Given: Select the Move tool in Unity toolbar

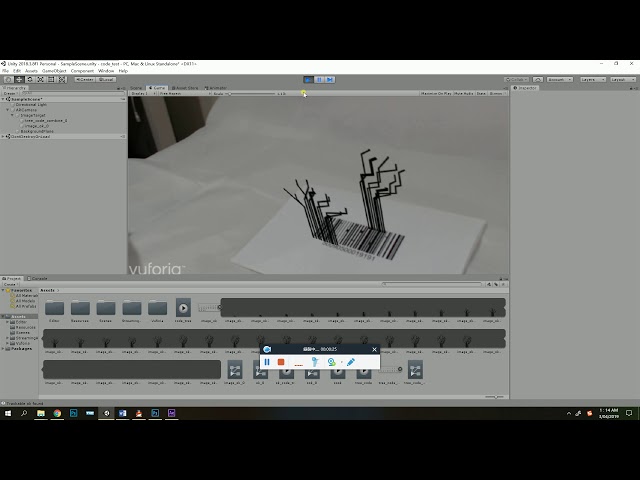Looking at the screenshot, I should click(x=19, y=80).
